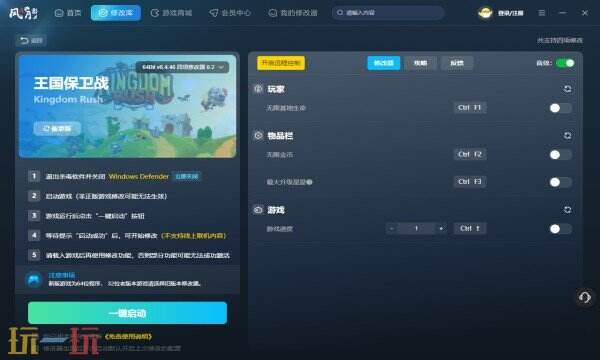The width and height of the screenshot is (600, 360).
Task: Select the highlighted 修改库 tab
Action: click(x=116, y=13)
